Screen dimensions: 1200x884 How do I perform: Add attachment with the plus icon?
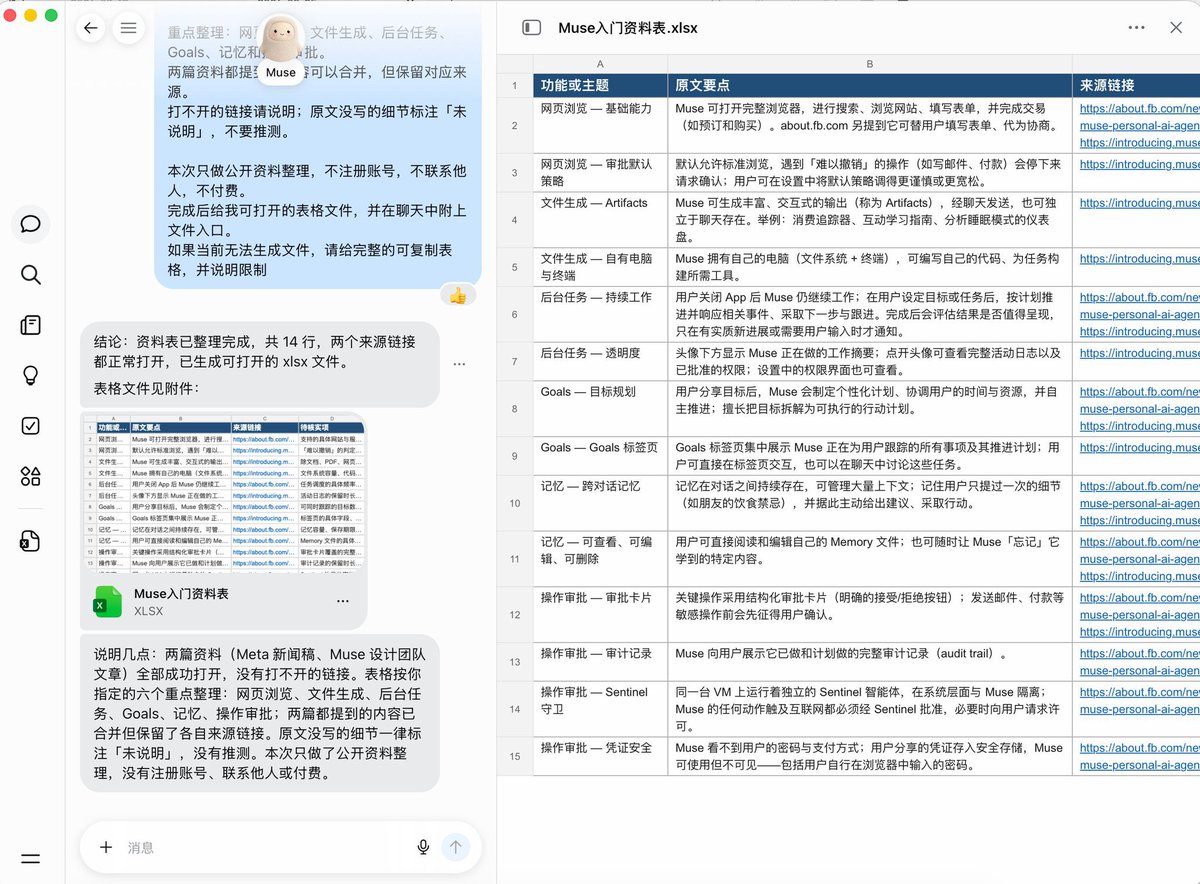(106, 847)
